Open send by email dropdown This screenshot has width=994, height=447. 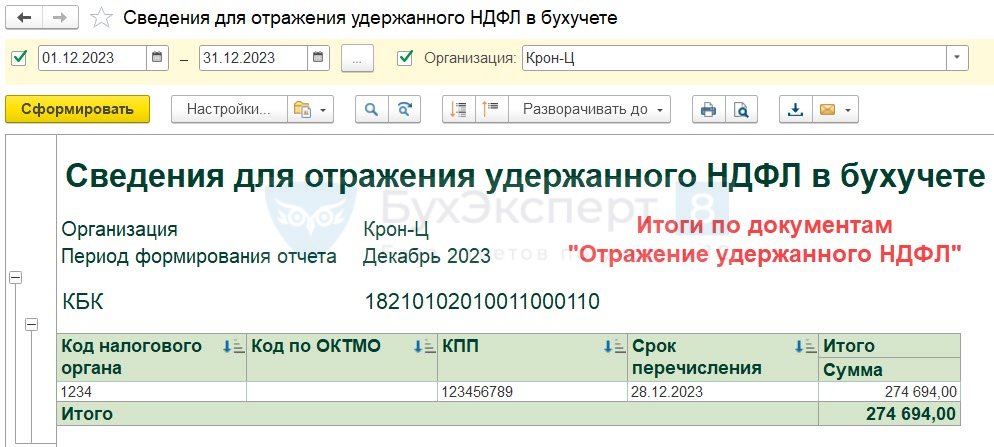point(835,109)
